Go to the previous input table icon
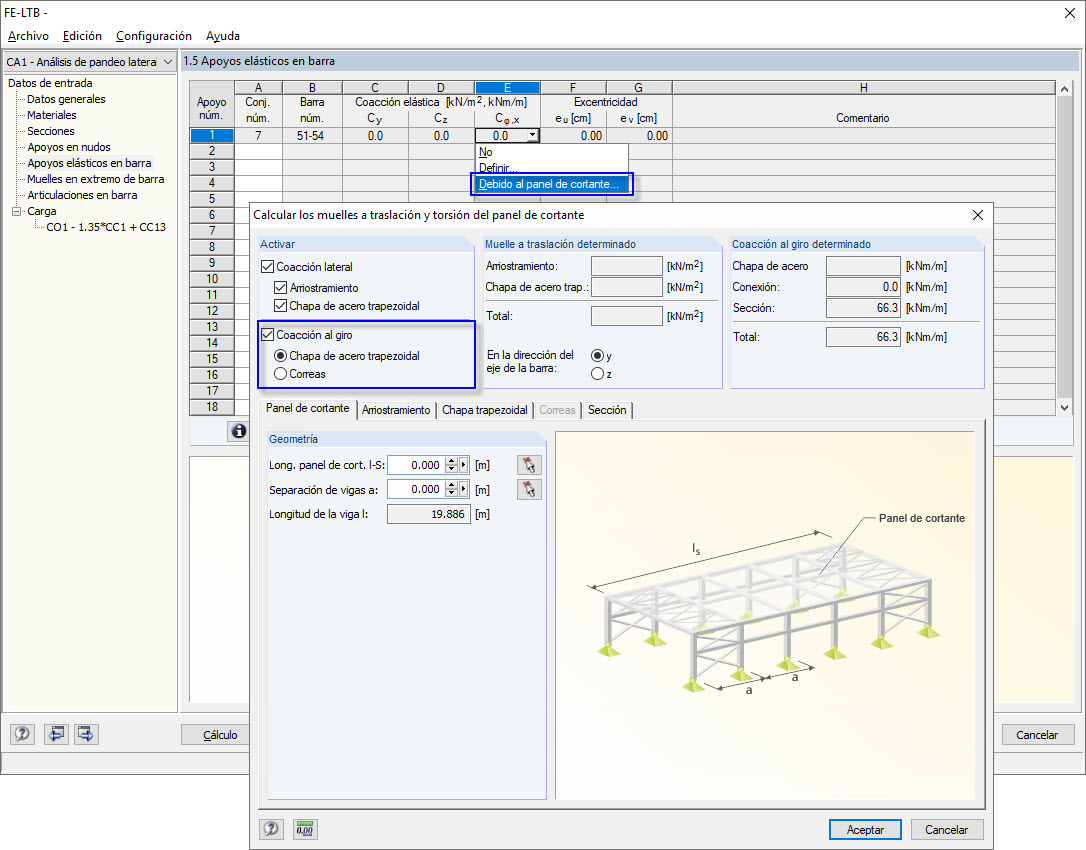 pos(56,734)
